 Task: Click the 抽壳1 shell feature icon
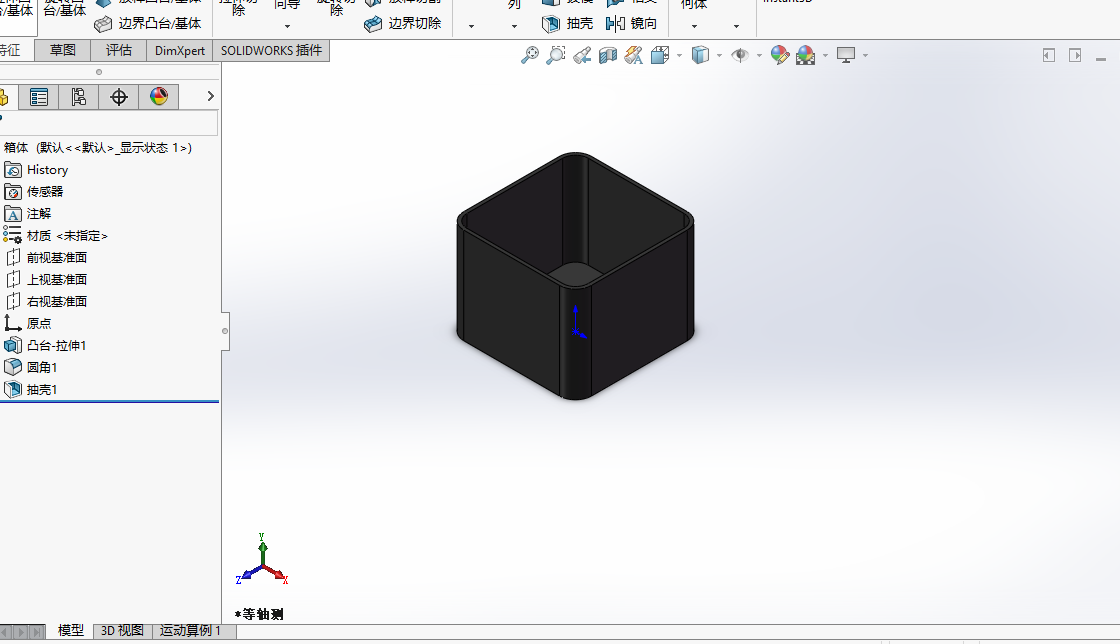13,390
